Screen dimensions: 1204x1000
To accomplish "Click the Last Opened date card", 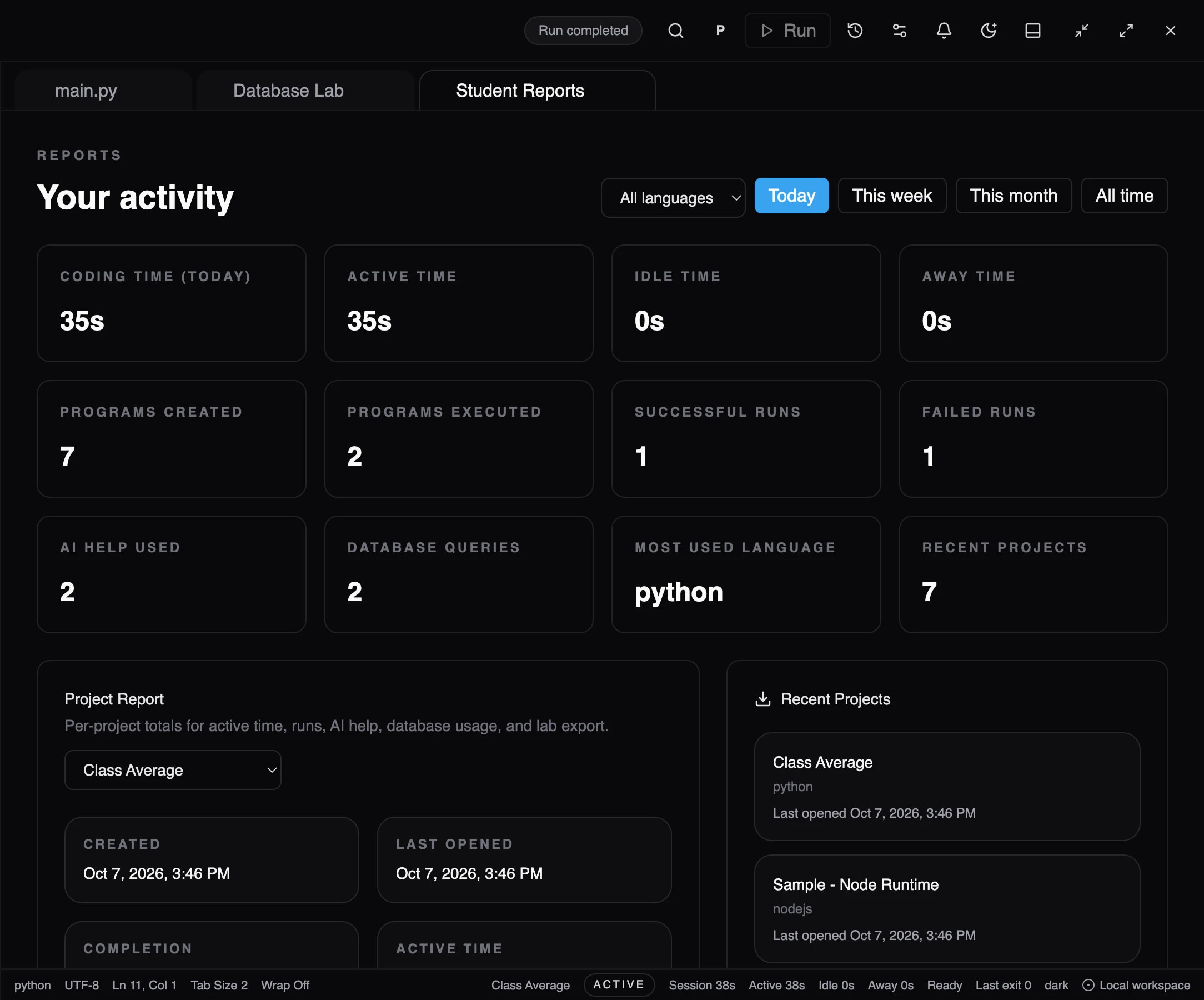I will click(524, 860).
